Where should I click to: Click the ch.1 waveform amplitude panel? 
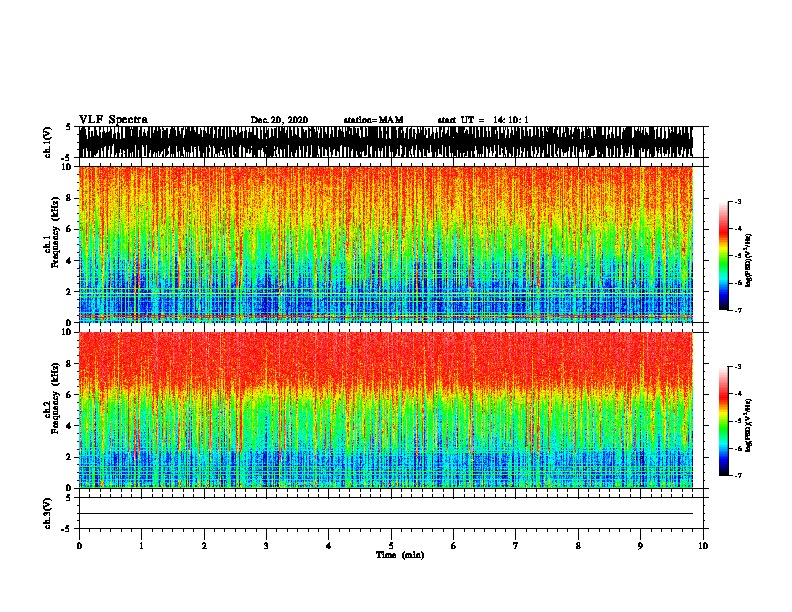[x=386, y=142]
